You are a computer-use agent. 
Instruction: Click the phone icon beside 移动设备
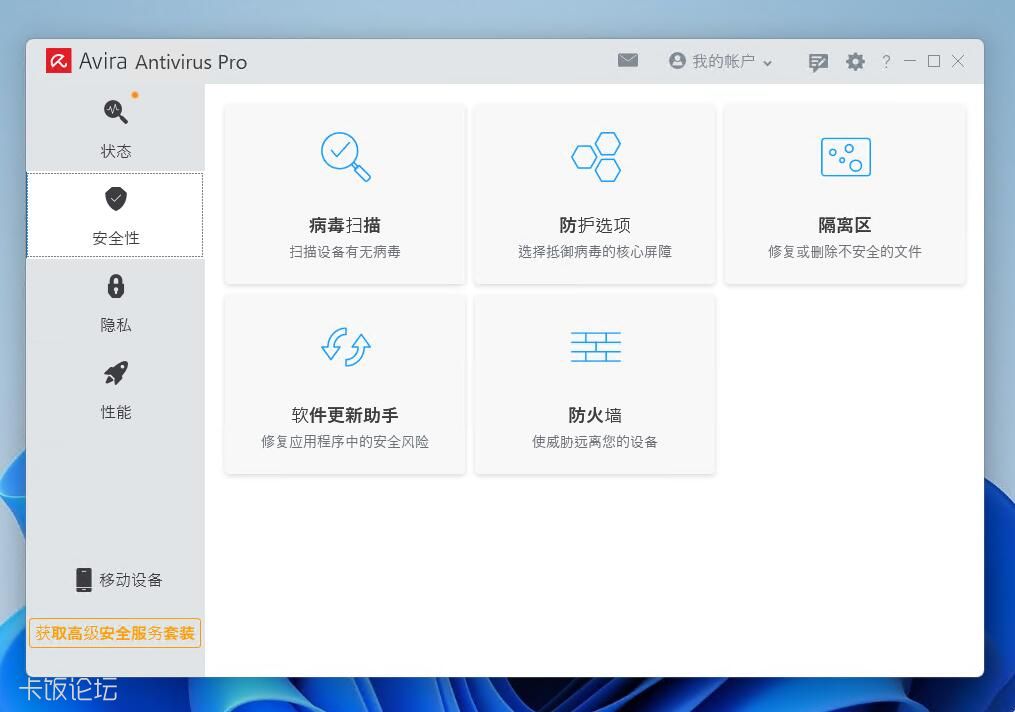pyautogui.click(x=83, y=578)
